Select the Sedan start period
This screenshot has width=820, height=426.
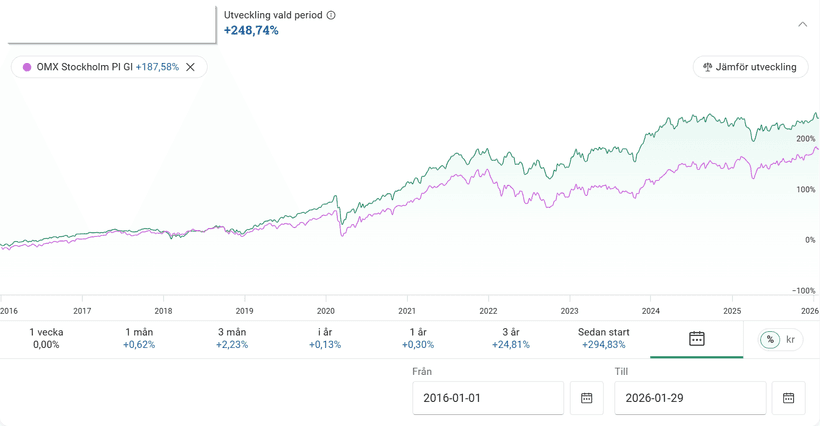(x=604, y=338)
